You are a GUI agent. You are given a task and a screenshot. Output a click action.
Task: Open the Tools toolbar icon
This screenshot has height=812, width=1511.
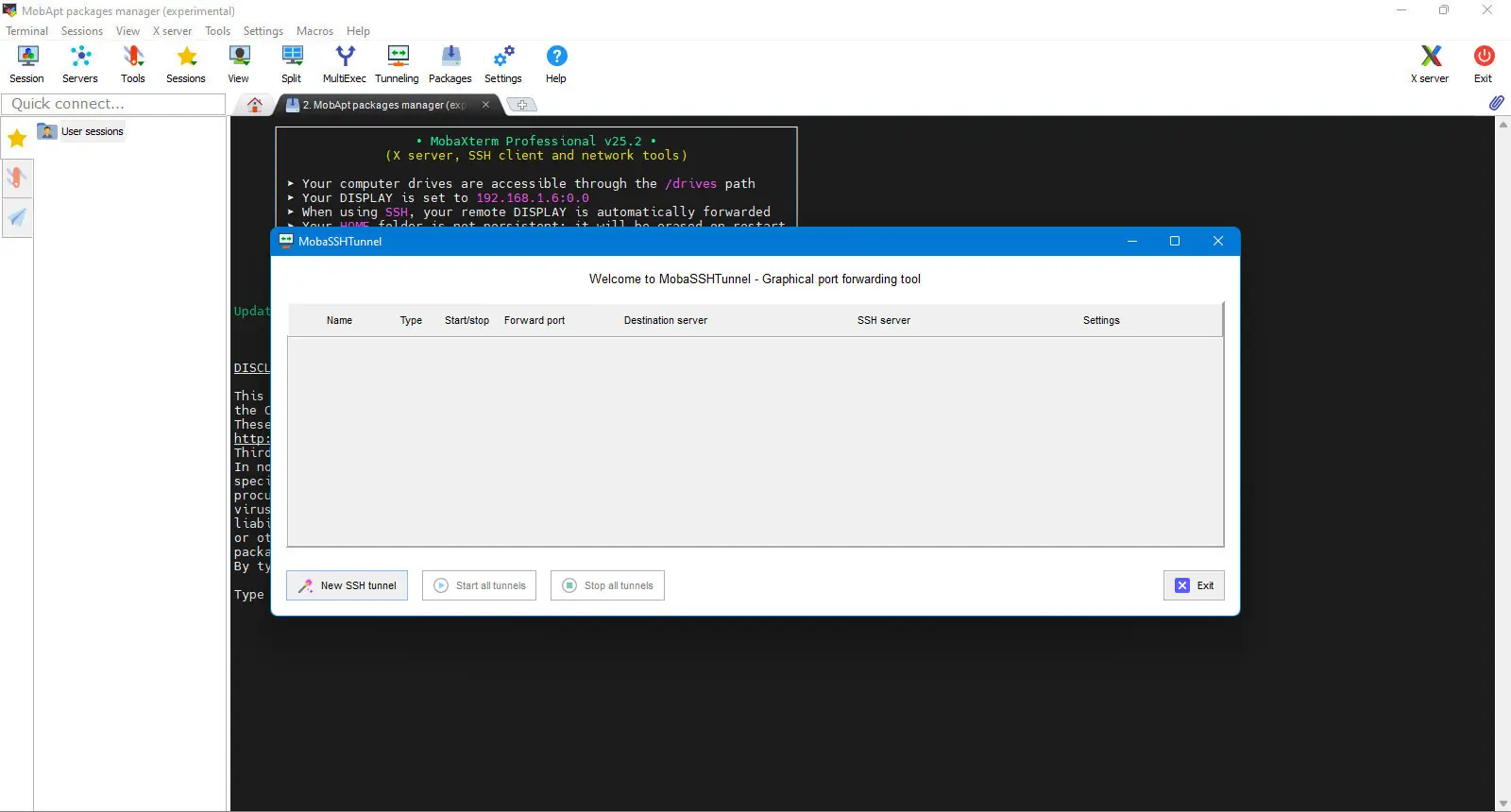[x=133, y=64]
